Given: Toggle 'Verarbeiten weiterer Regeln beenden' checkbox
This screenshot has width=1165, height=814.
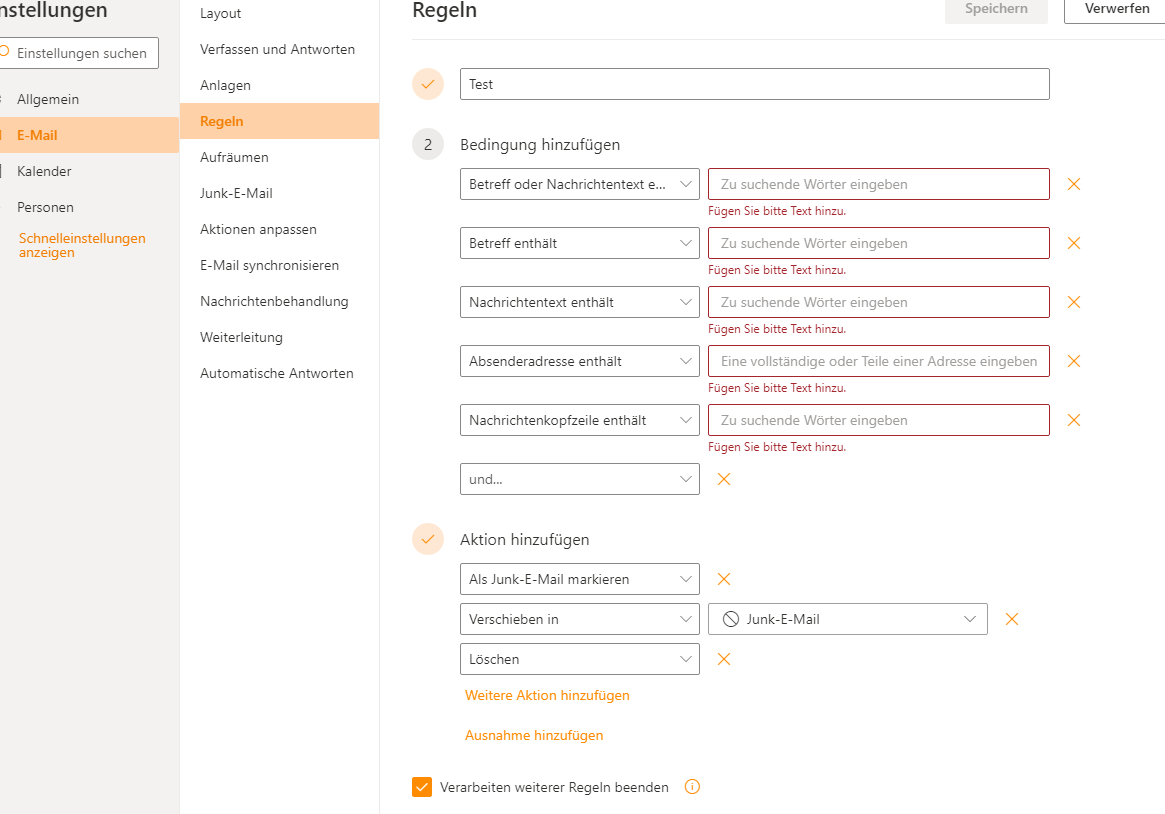Looking at the screenshot, I should (422, 787).
